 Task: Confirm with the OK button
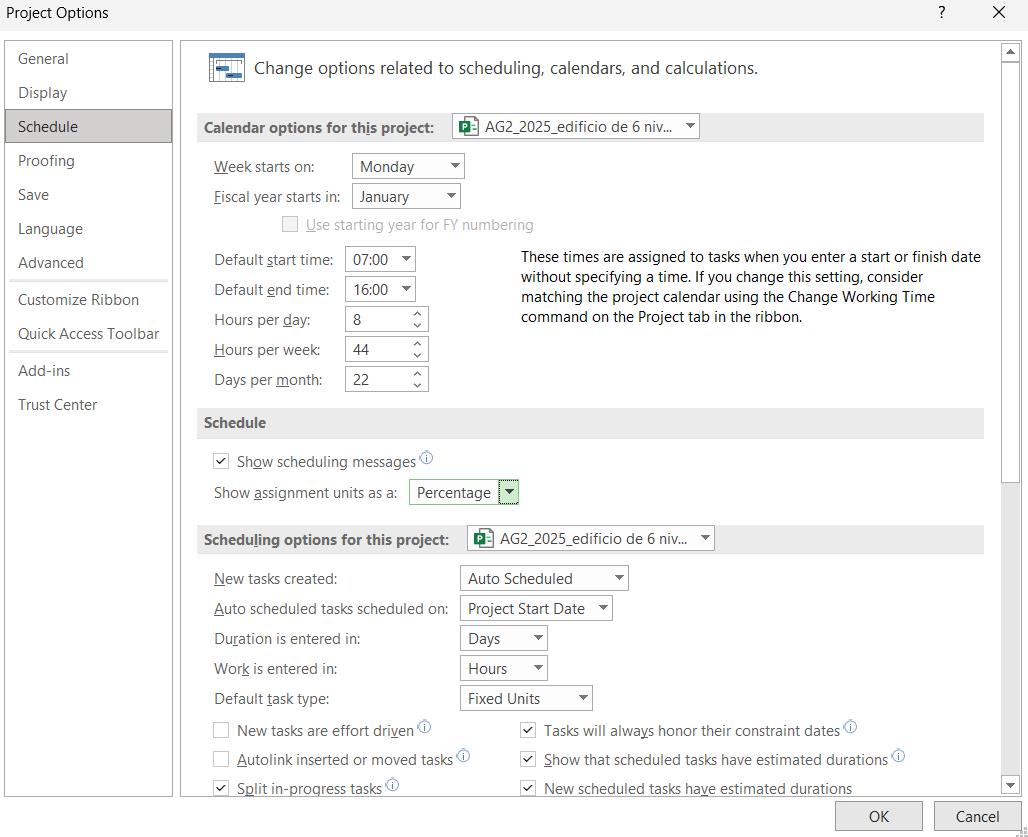pos(879,816)
